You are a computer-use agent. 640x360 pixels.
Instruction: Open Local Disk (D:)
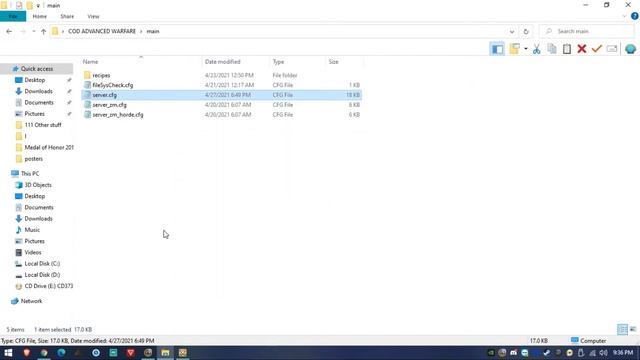[x=42, y=275]
